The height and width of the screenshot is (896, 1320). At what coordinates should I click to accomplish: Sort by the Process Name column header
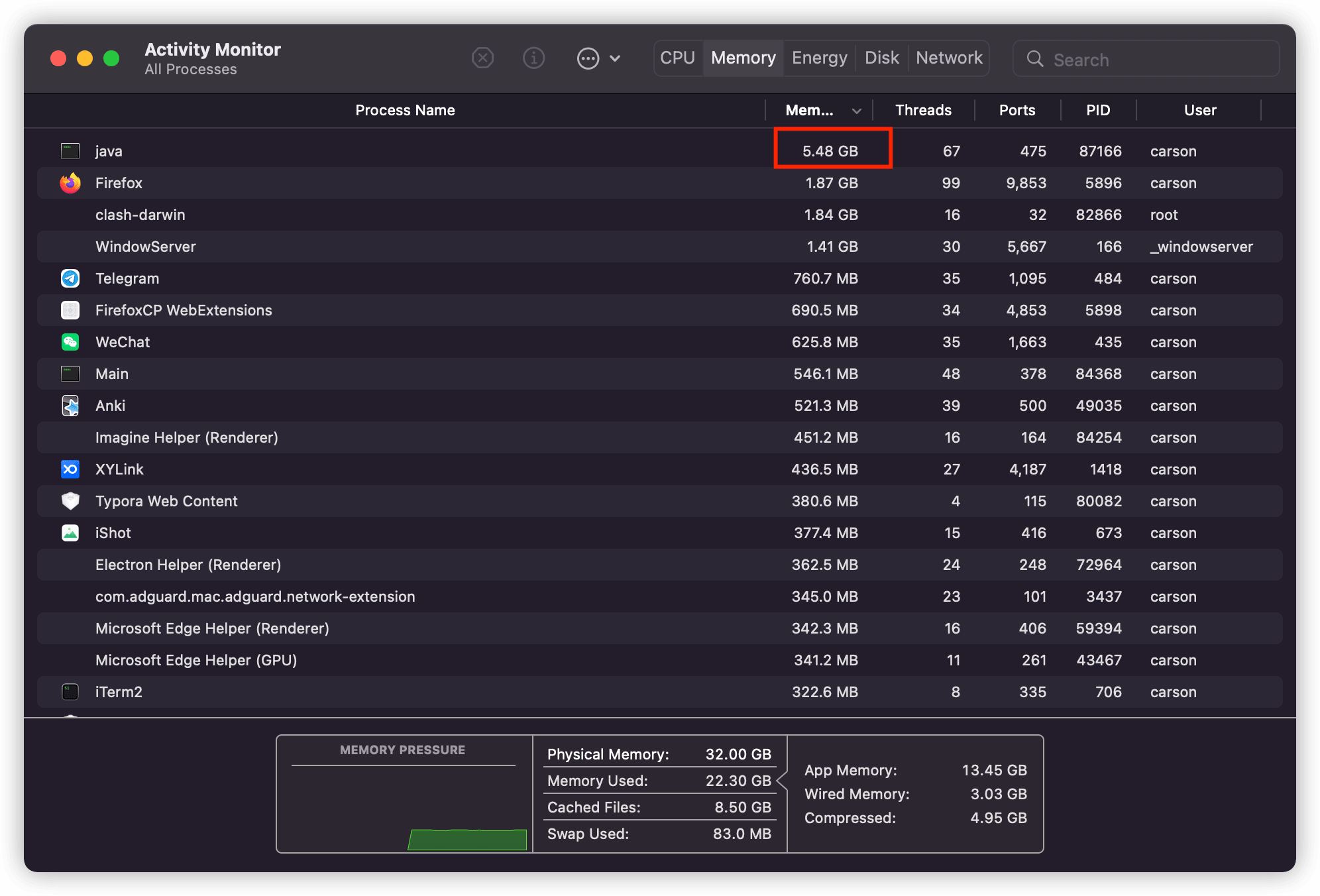point(405,110)
